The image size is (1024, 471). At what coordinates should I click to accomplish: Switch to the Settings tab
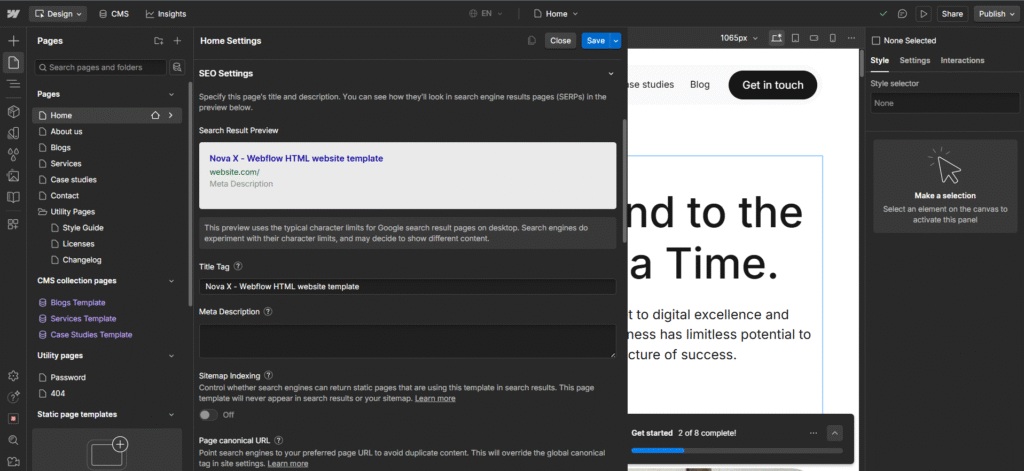pyautogui.click(x=915, y=60)
